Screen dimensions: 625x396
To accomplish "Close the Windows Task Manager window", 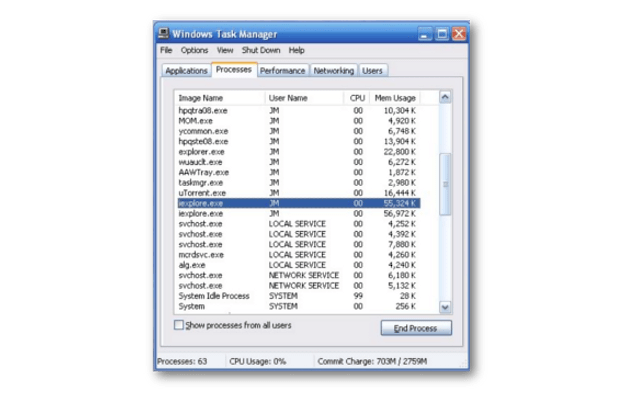I will [459, 34].
